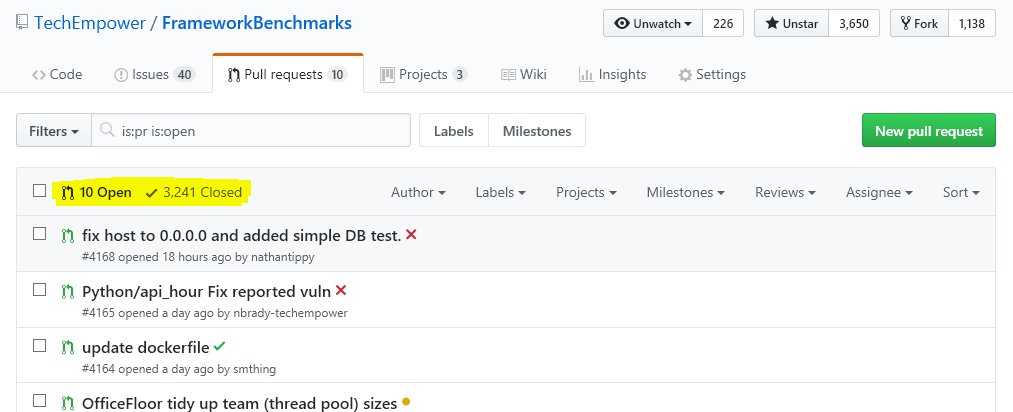Viewport: 1013px width, 412px height.
Task: Click the Labels button beside search
Action: [x=454, y=130]
